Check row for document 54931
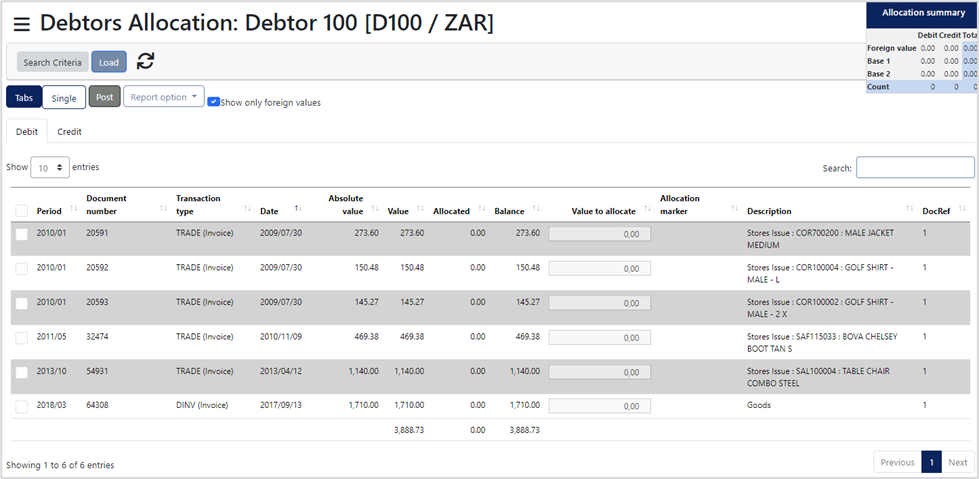The image size is (979, 479). point(22,372)
